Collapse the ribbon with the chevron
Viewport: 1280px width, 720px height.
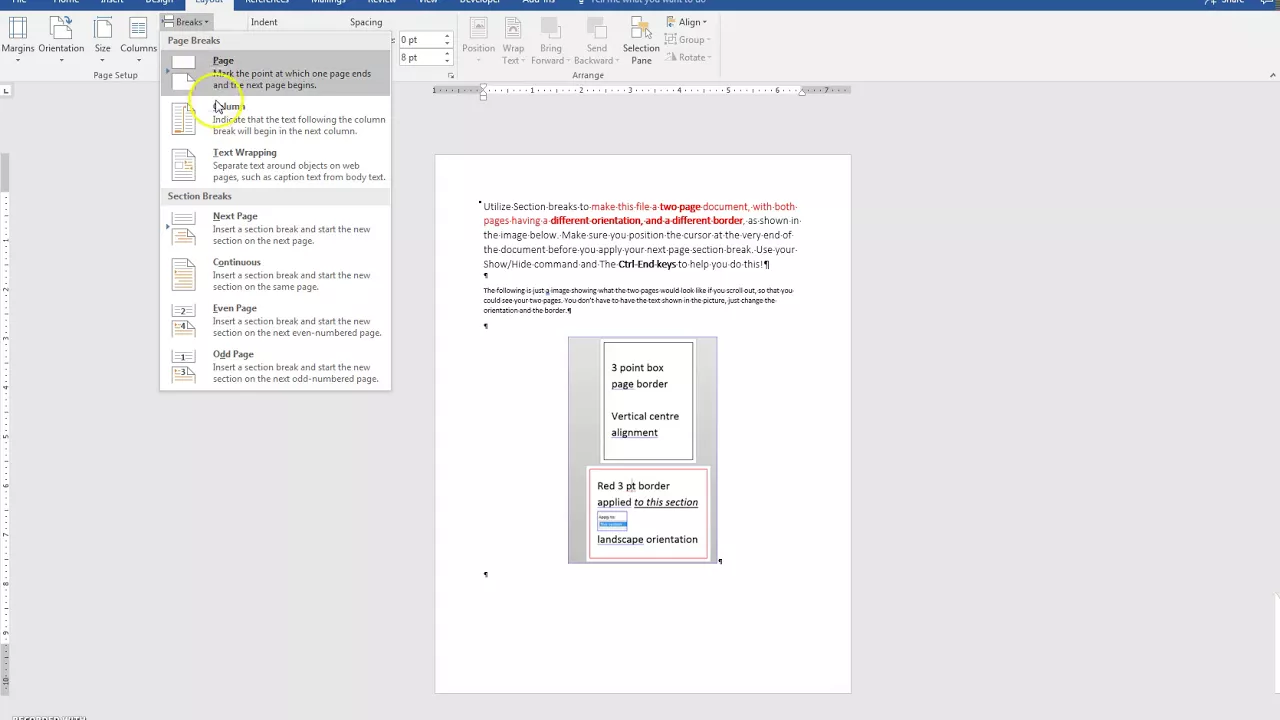[x=1273, y=76]
